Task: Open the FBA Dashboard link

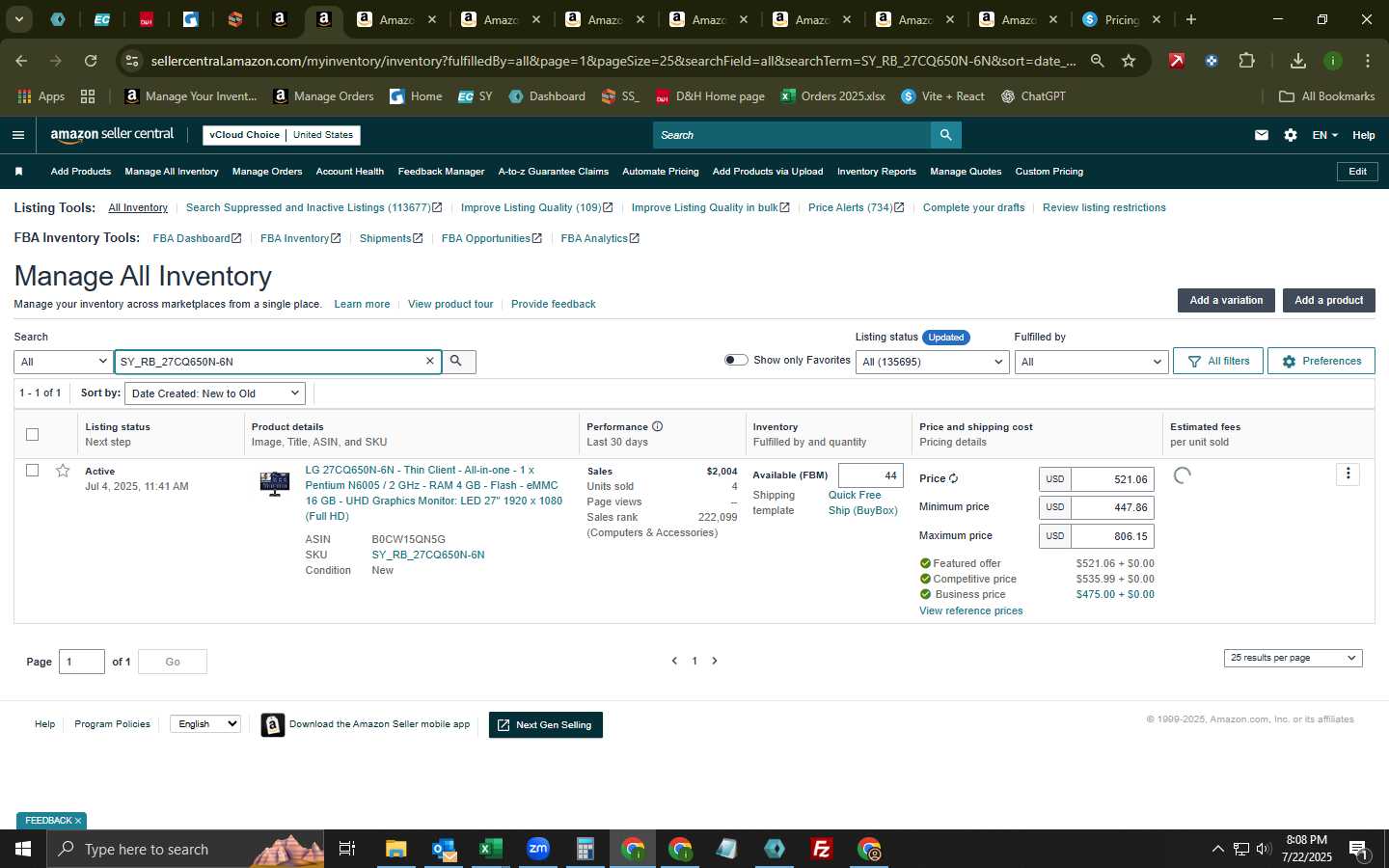Action: 197,238
